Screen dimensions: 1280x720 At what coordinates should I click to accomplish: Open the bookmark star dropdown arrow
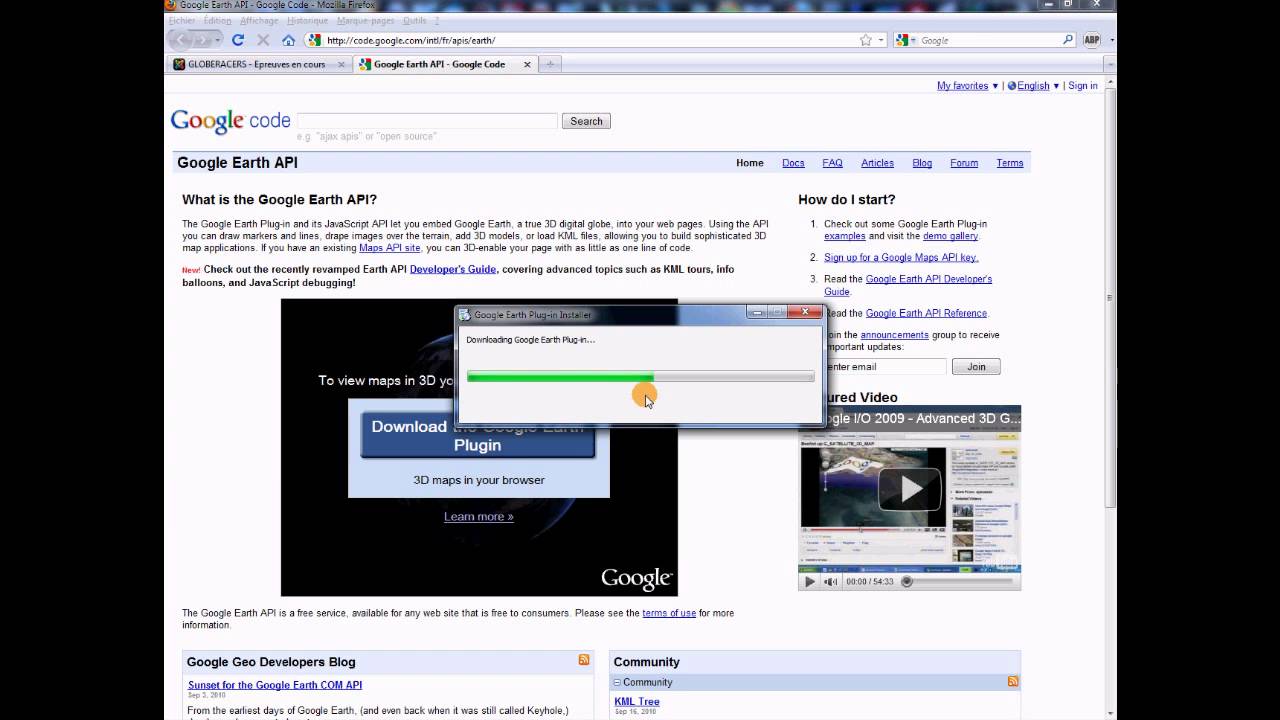click(881, 41)
